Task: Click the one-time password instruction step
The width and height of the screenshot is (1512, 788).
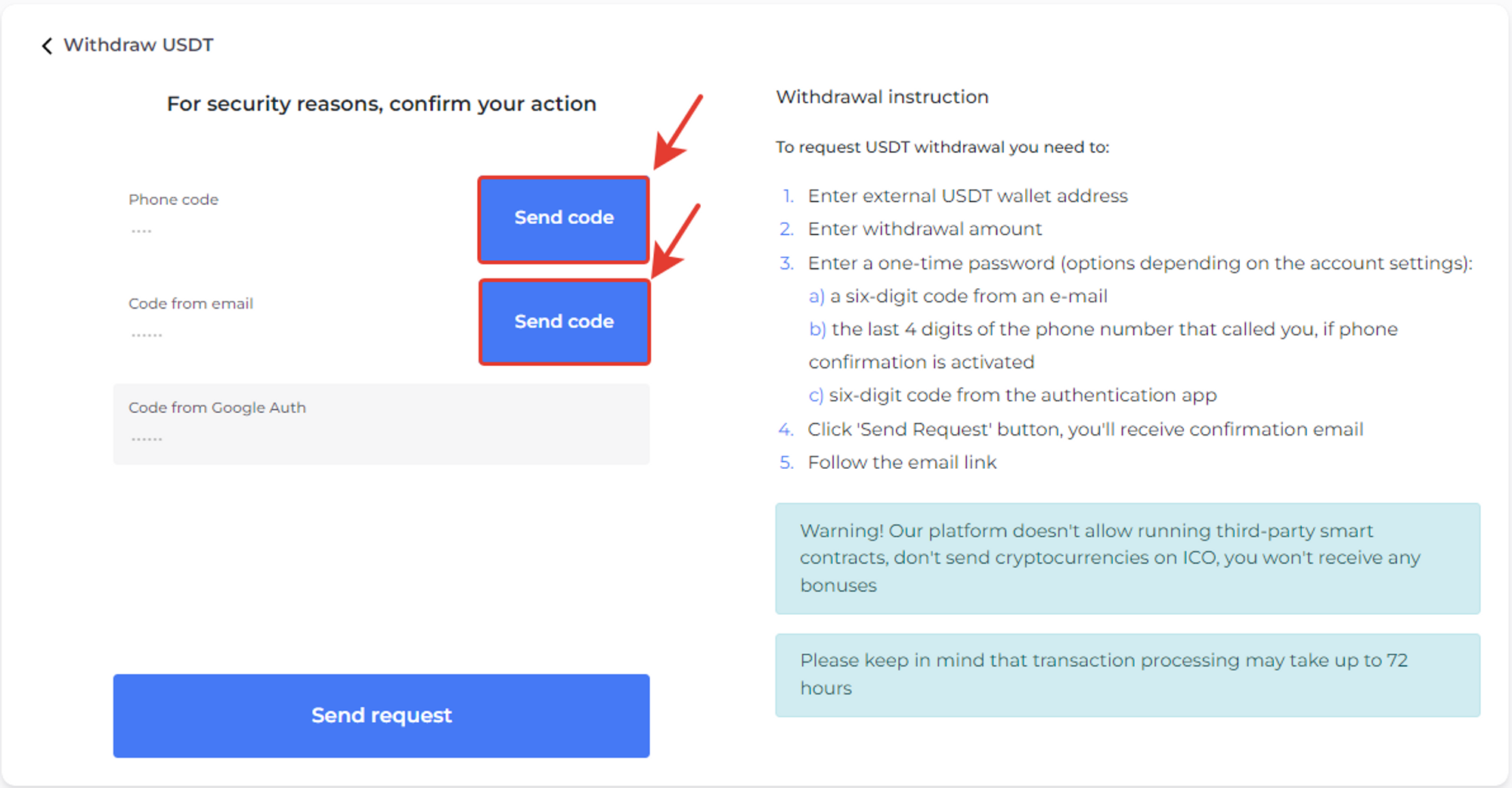Action: (x=1140, y=263)
